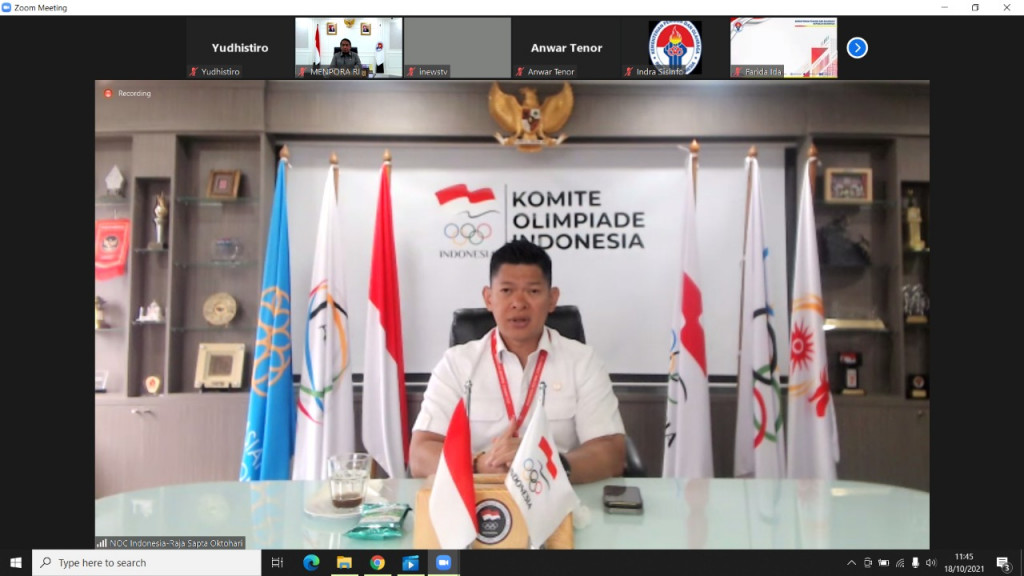Open the notification center icon
The height and width of the screenshot is (576, 1024).
click(1003, 563)
